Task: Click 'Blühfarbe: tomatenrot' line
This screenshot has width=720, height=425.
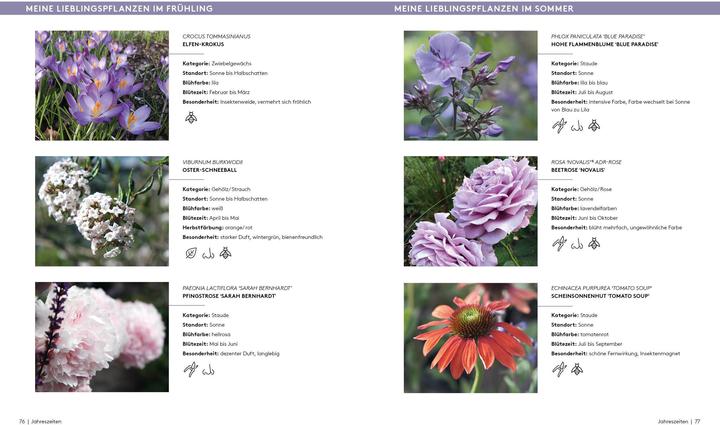Action: pos(580,335)
